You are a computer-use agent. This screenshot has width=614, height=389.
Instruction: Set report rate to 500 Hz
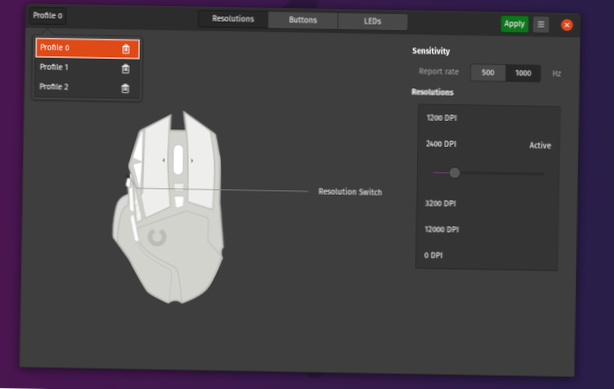488,73
